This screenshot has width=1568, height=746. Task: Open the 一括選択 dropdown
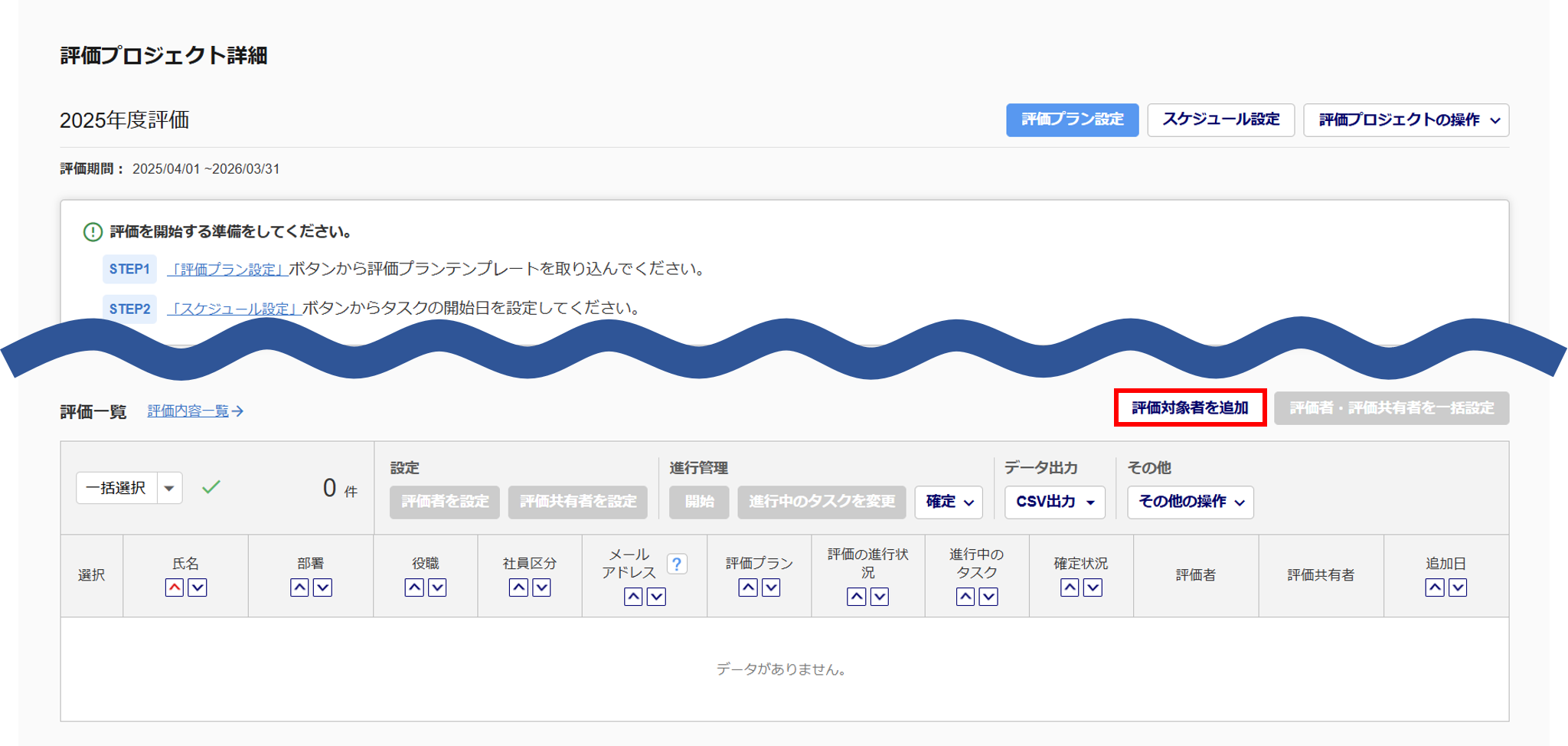point(169,488)
